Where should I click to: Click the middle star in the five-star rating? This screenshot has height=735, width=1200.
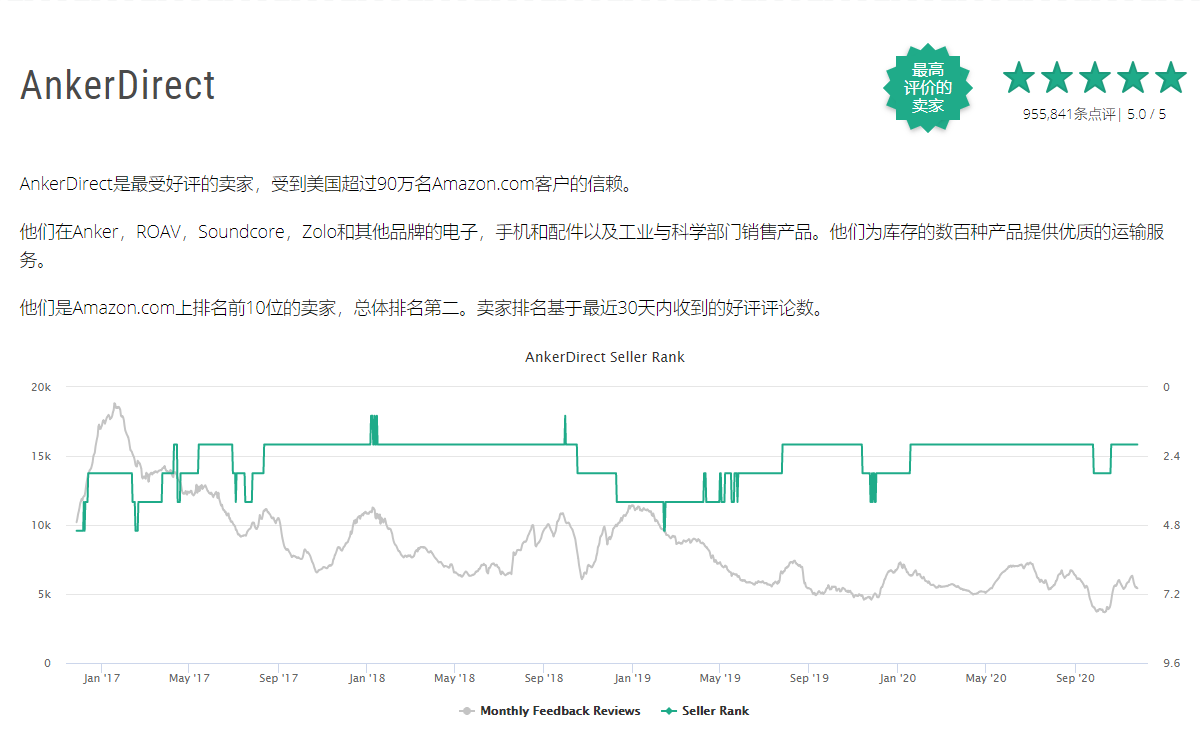(1095, 76)
